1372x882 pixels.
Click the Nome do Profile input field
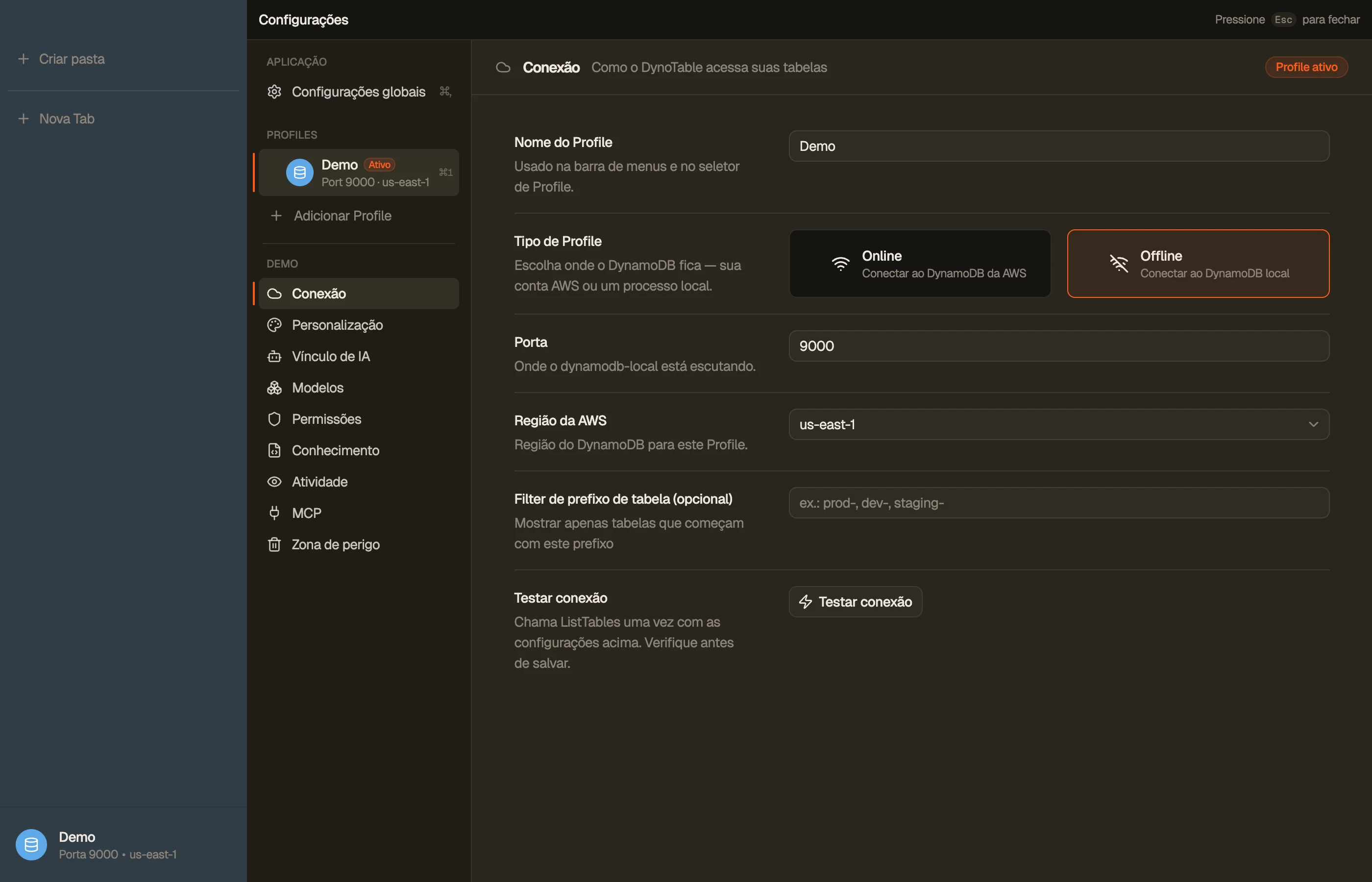point(1059,146)
